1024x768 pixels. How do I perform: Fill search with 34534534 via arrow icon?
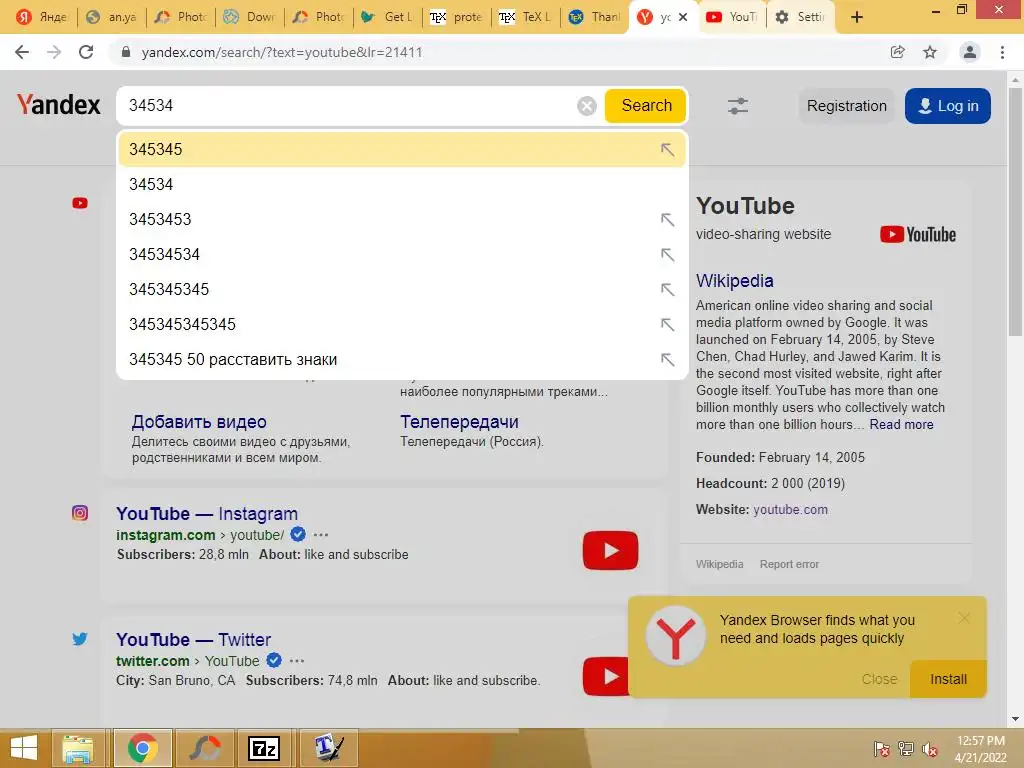[667, 255]
